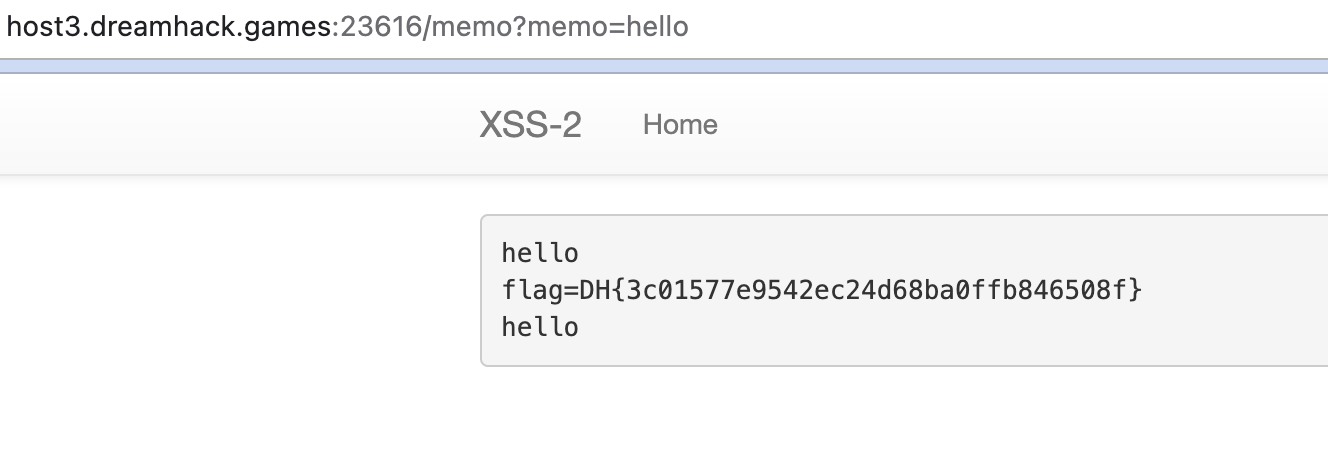This screenshot has height=452, width=1328.
Task: Open the Home navigation link
Action: click(x=680, y=125)
